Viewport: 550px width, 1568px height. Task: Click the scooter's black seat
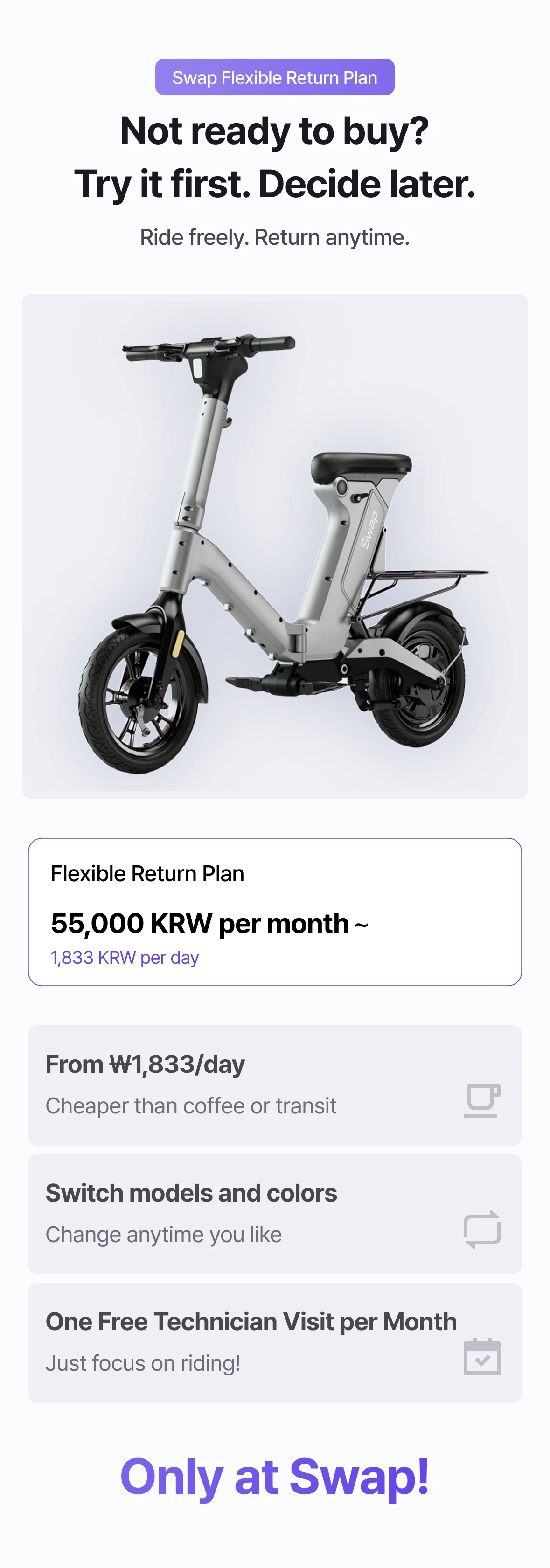click(361, 466)
